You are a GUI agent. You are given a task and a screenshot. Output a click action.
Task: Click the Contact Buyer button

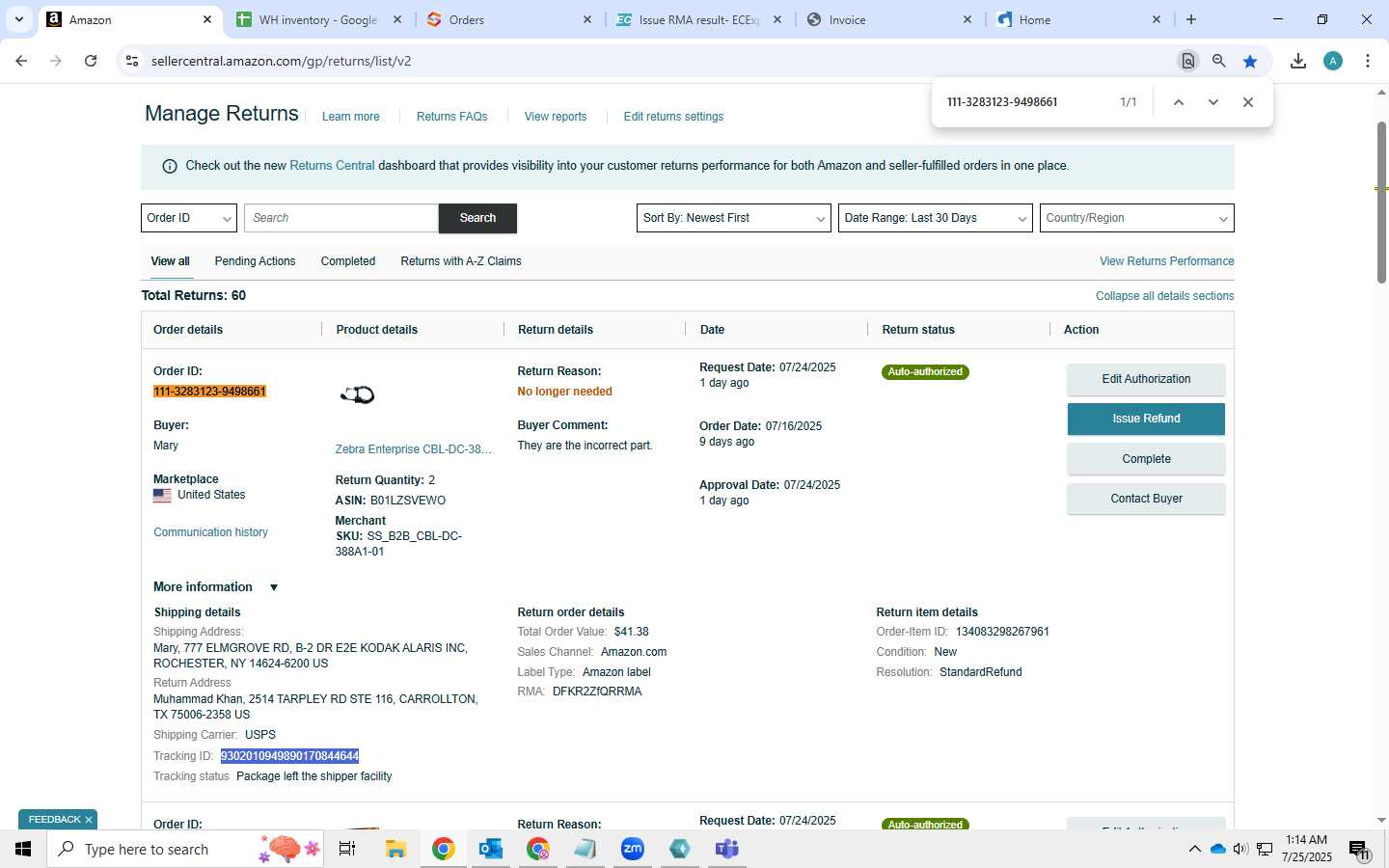pyautogui.click(x=1146, y=499)
